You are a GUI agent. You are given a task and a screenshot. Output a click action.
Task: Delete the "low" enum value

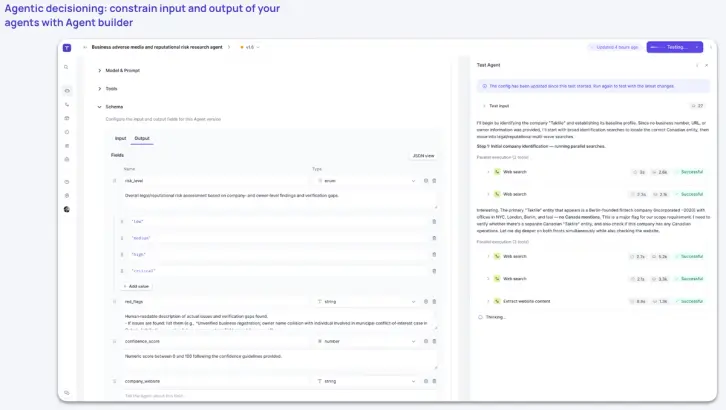434,222
